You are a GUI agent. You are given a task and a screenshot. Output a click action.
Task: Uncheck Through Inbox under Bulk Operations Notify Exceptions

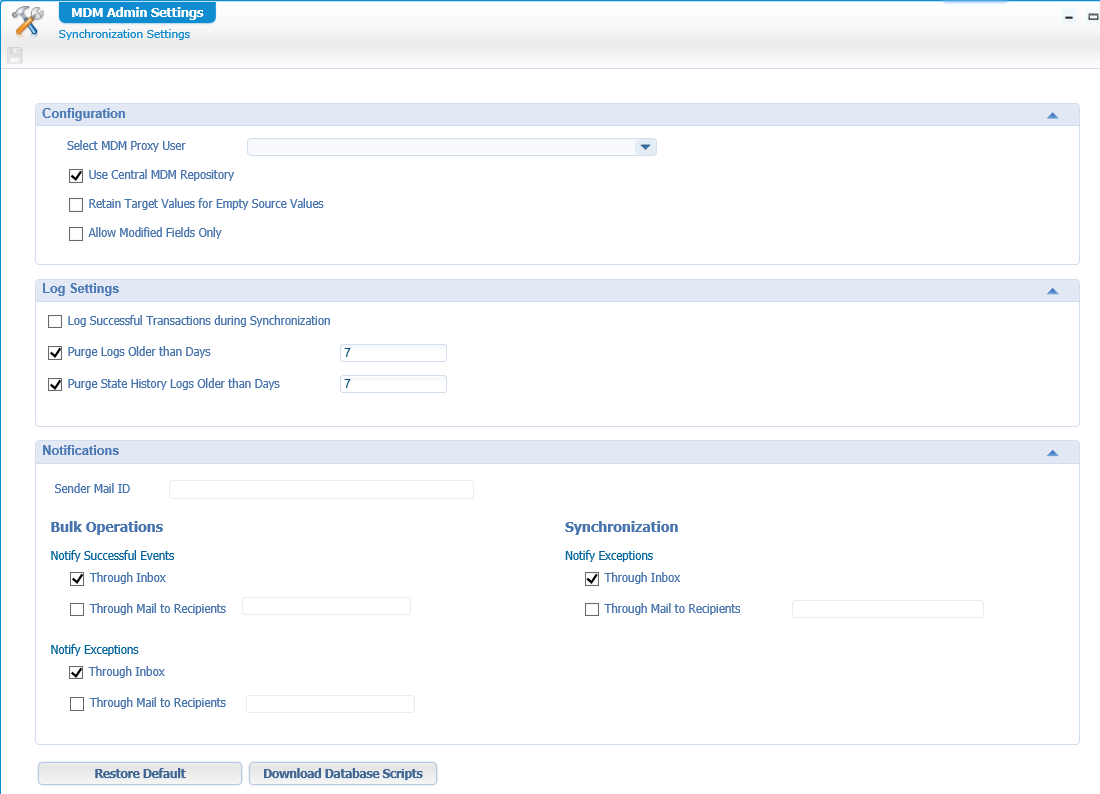click(76, 673)
